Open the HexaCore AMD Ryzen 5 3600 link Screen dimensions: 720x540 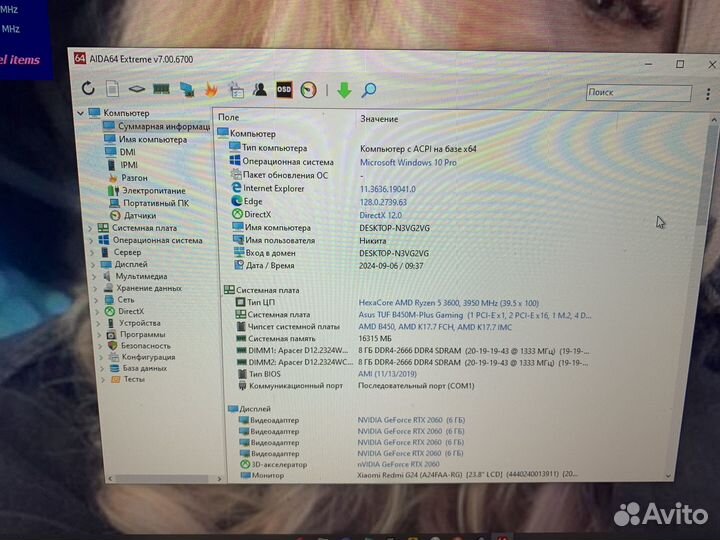coord(449,303)
